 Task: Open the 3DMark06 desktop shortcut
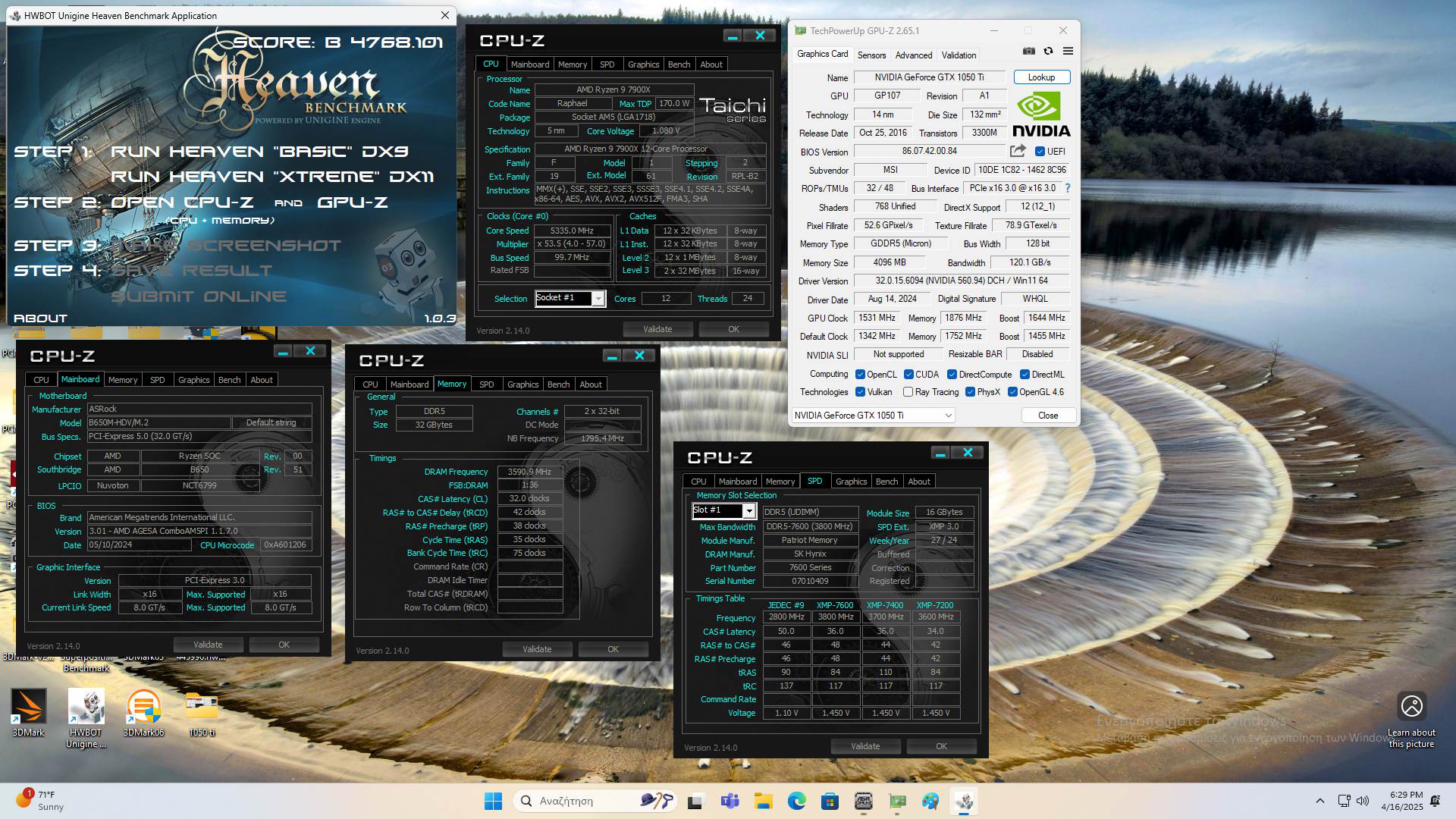143,713
